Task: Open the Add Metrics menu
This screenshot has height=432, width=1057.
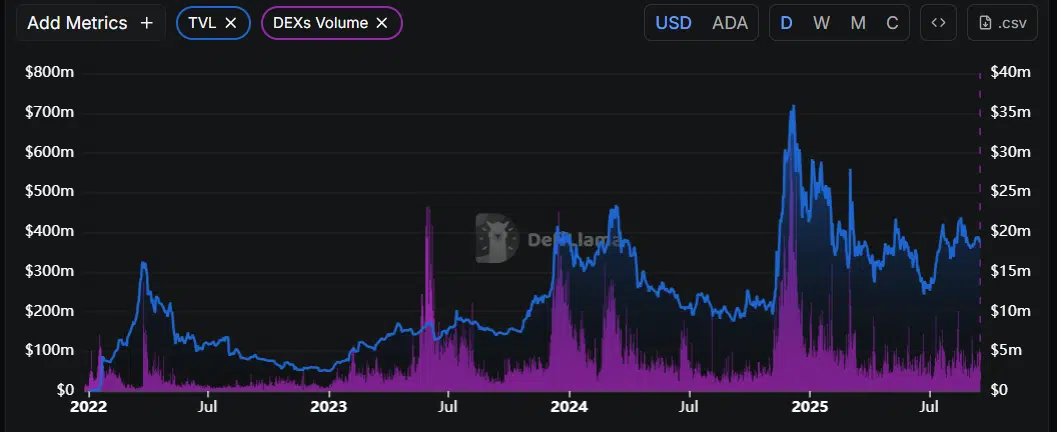Action: click(91, 23)
